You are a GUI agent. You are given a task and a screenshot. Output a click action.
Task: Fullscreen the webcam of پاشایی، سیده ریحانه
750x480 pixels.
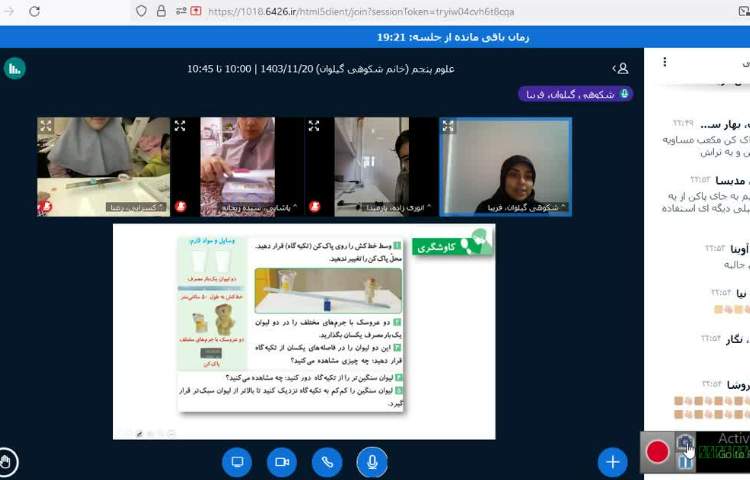coord(180,126)
